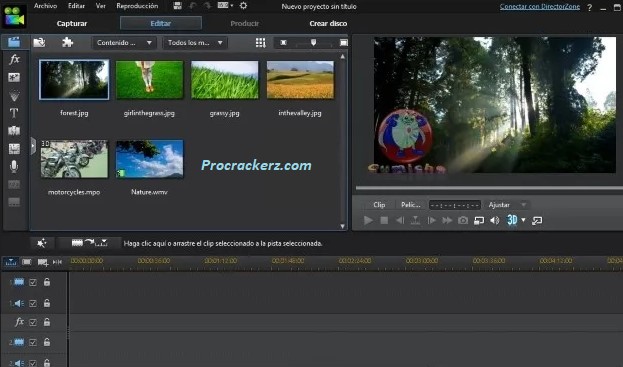Toggle audio track 1 enable checkbox
623x367 pixels.
33,303
